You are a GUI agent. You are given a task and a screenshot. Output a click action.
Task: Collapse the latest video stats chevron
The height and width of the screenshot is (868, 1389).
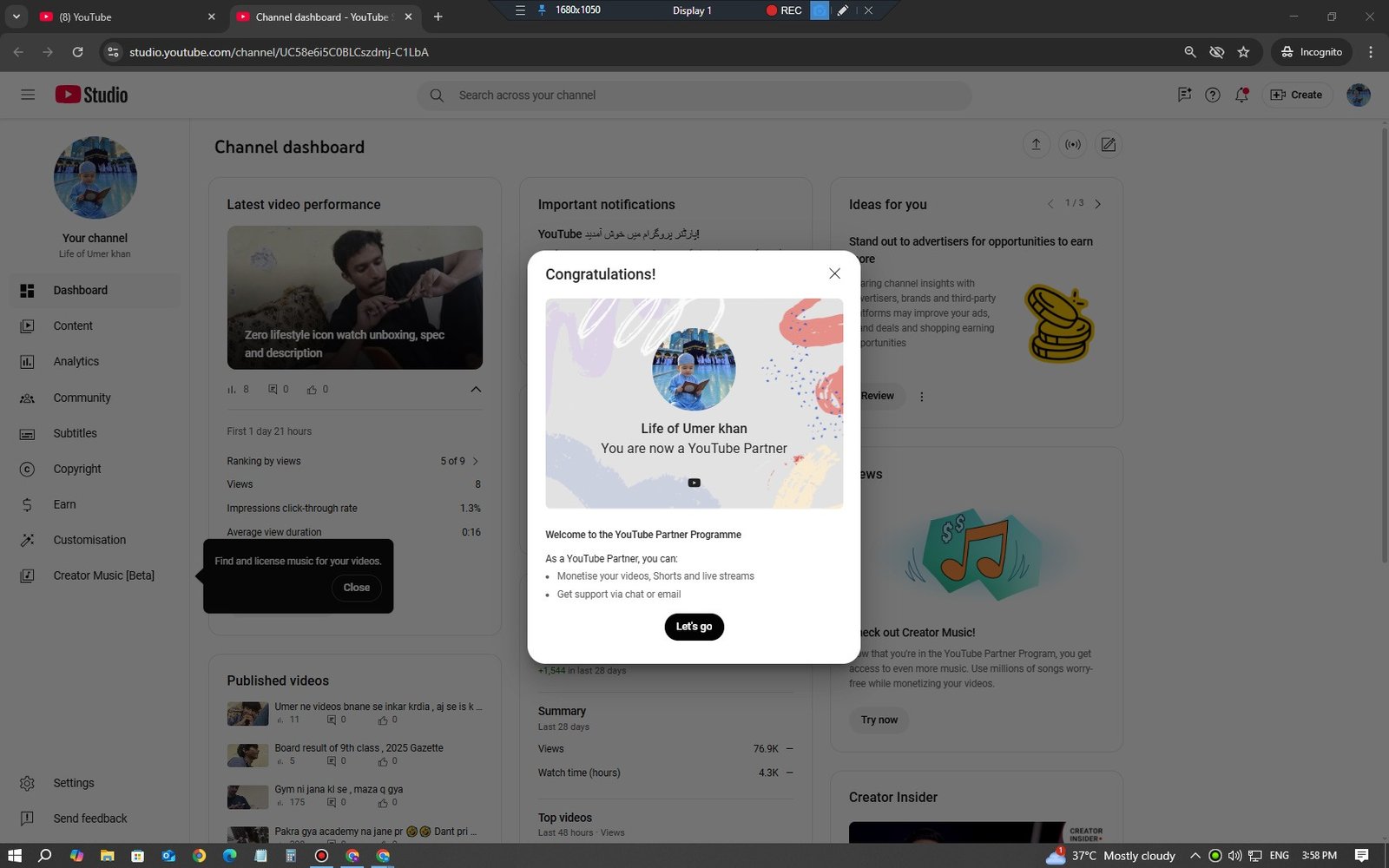[476, 389]
